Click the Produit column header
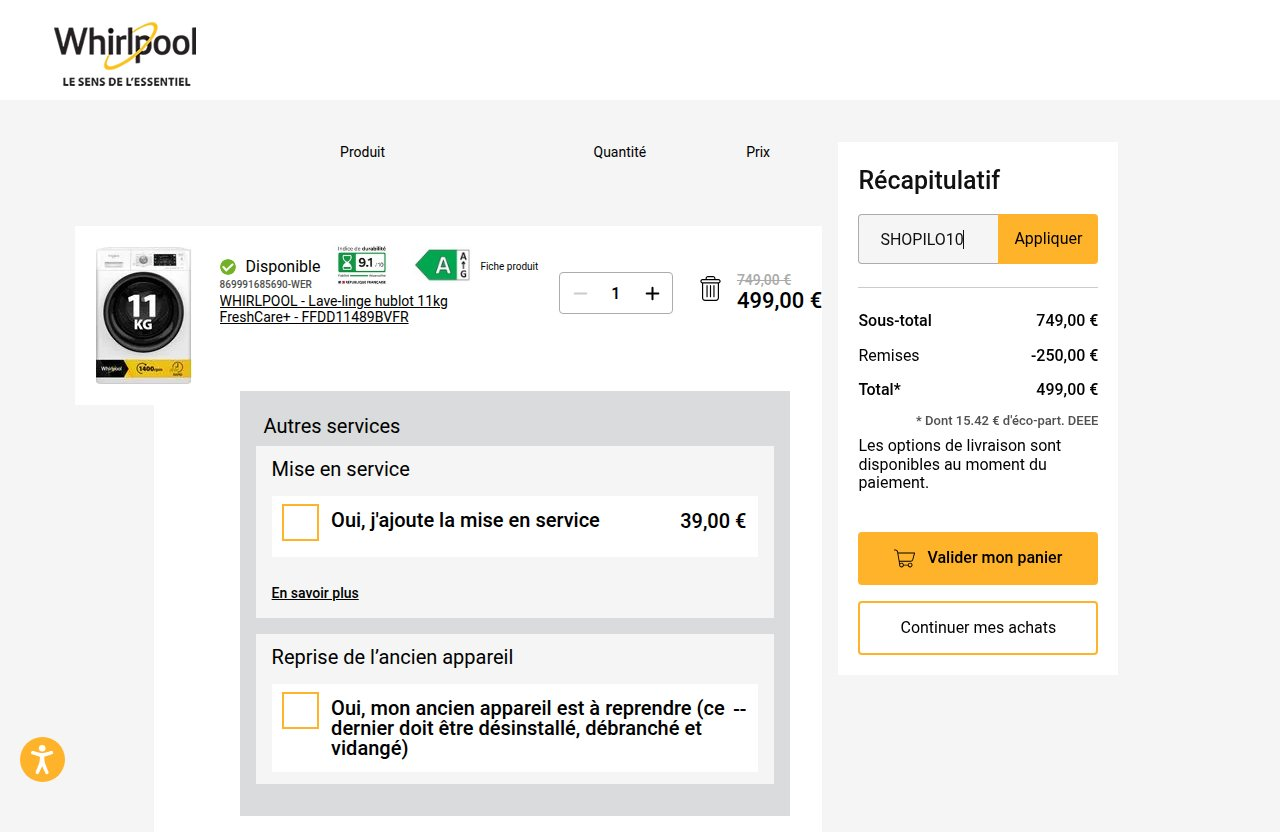Viewport: 1280px width, 832px height. (x=362, y=152)
